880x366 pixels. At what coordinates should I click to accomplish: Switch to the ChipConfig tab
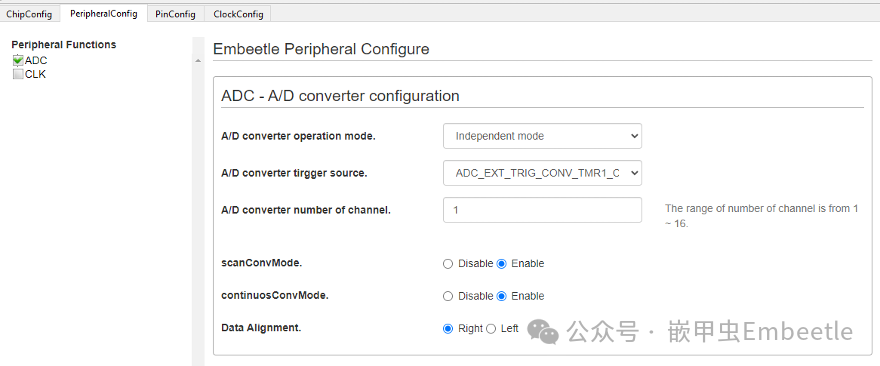(29, 14)
